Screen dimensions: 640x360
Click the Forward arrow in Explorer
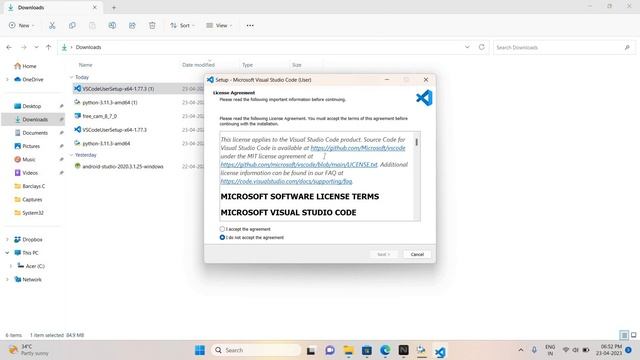click(24, 47)
